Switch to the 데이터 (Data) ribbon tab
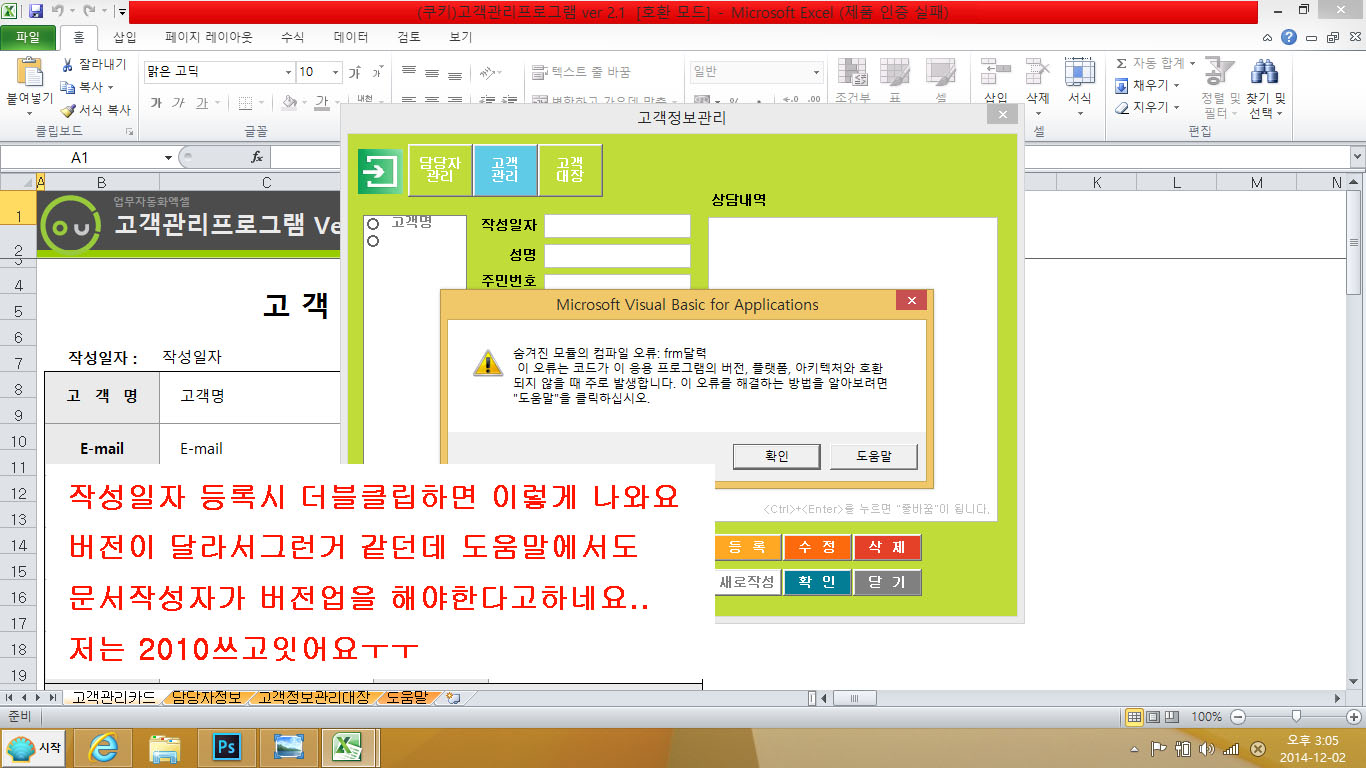 pos(350,38)
